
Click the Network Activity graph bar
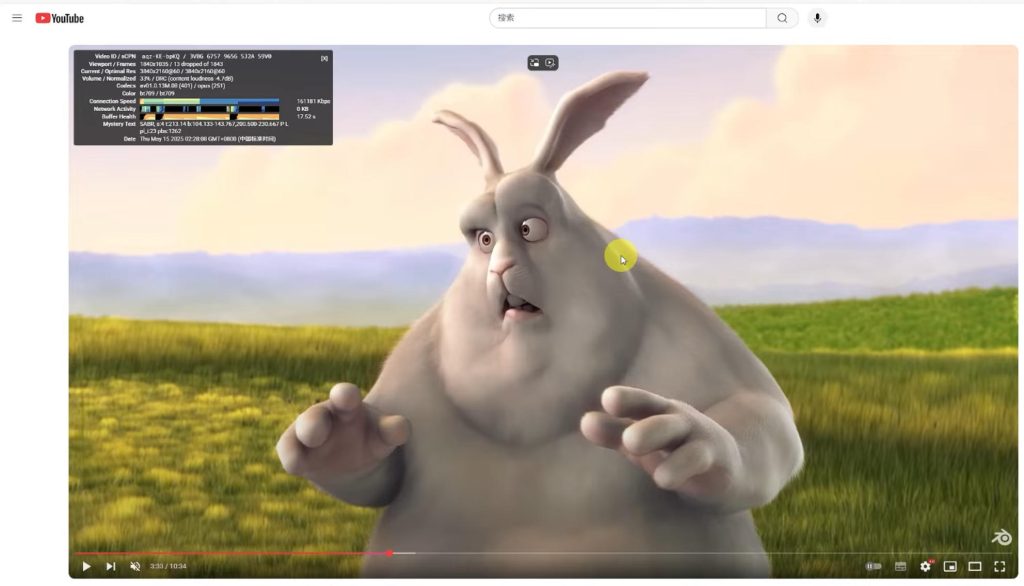(x=209, y=109)
